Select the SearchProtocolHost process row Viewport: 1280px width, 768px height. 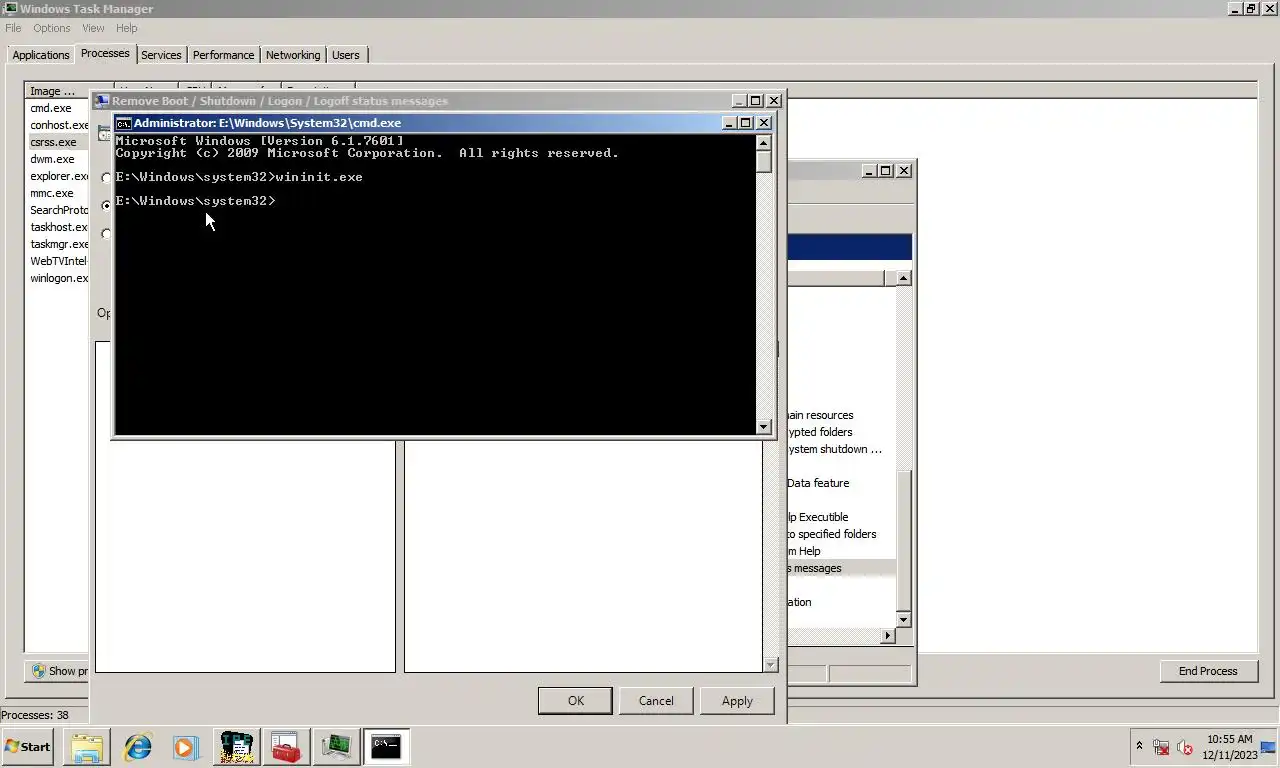tap(59, 210)
